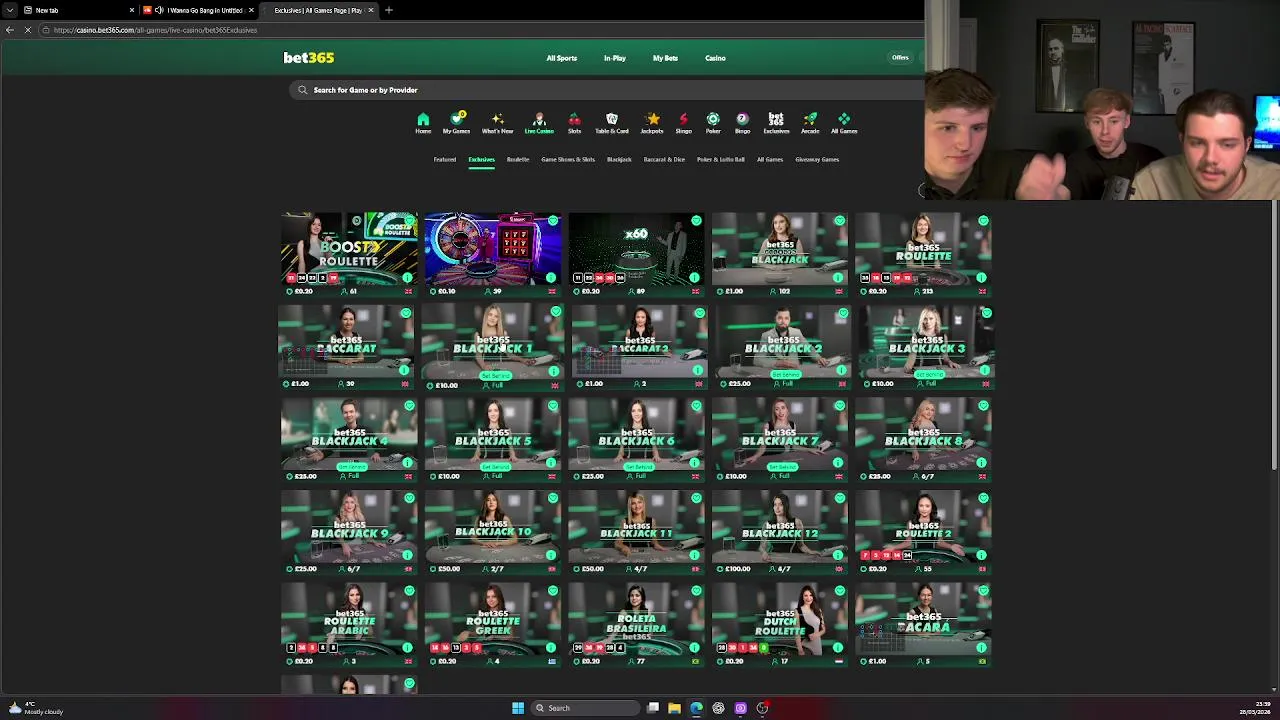This screenshot has width=1280, height=720.
Task: Open Casino link in header
Action: tap(715, 58)
